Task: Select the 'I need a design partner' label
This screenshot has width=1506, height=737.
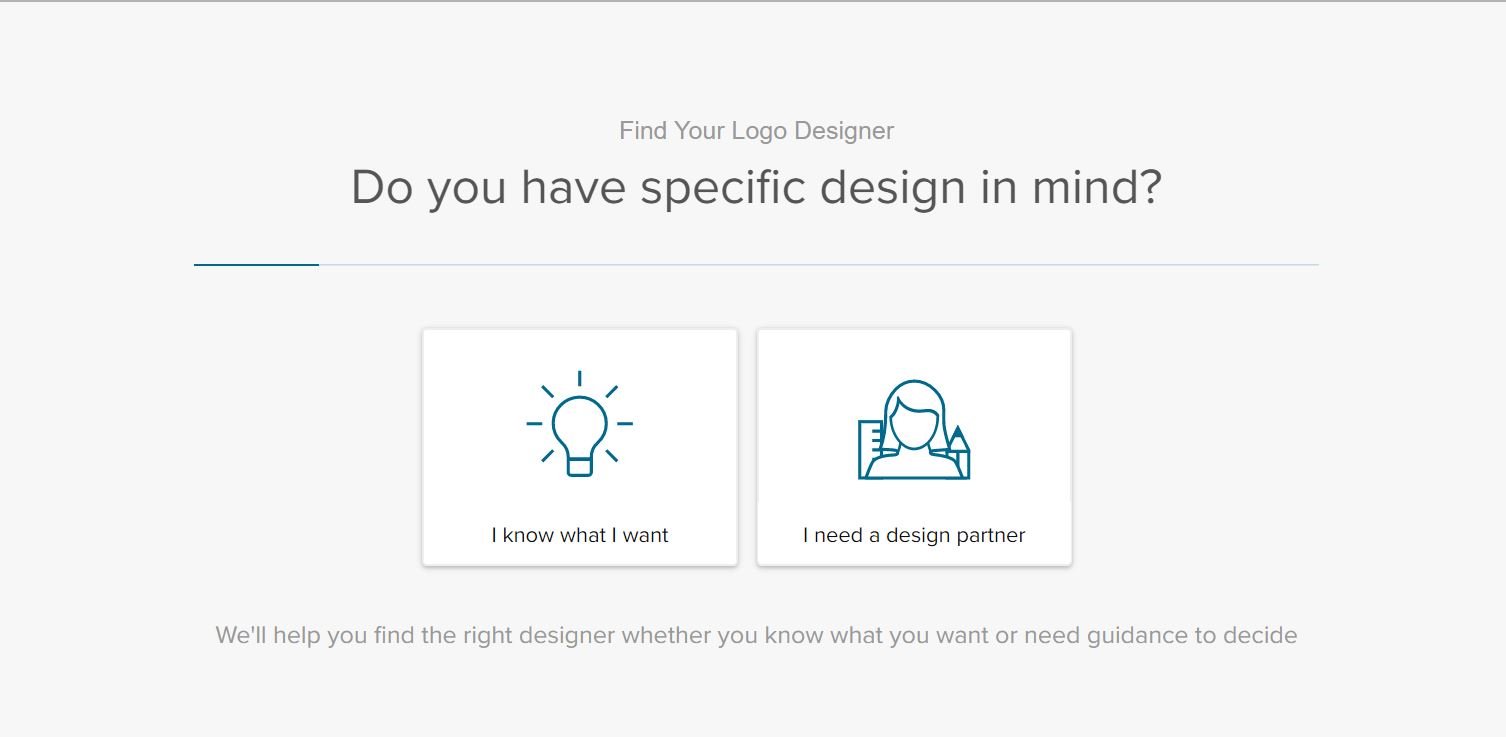Action: coord(914,535)
